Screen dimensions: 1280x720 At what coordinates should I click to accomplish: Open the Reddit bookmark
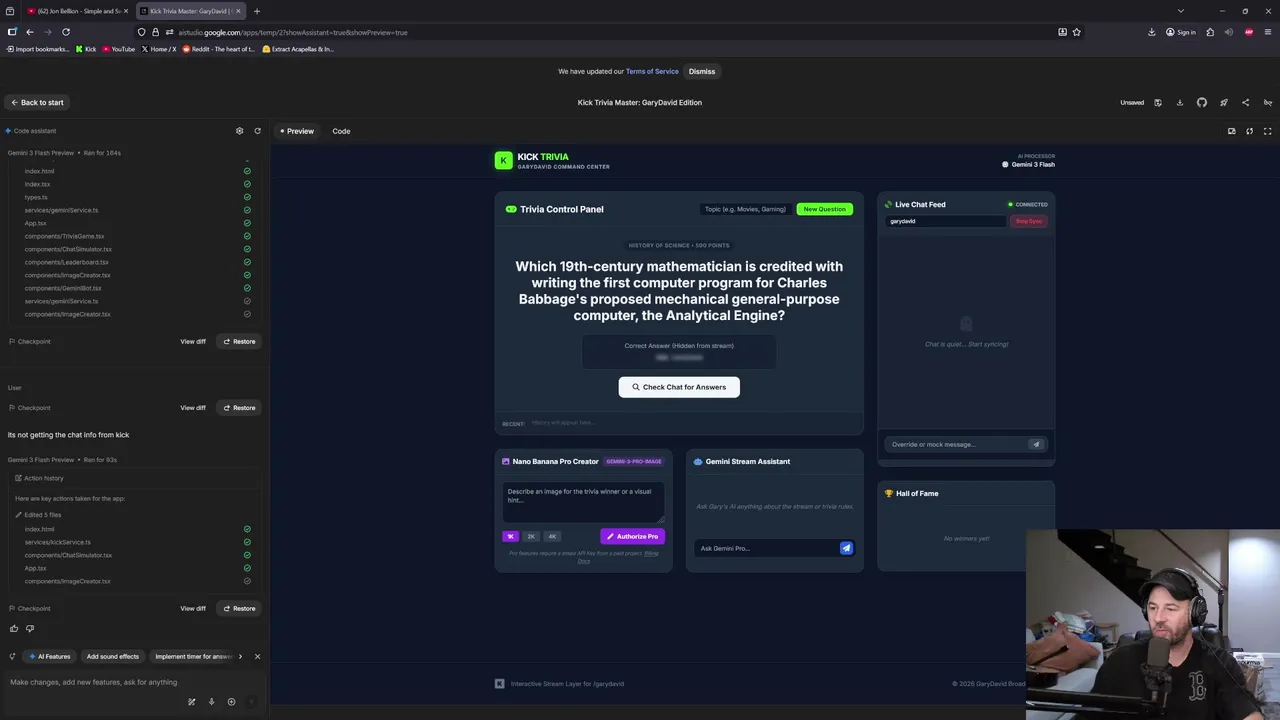pos(218,49)
